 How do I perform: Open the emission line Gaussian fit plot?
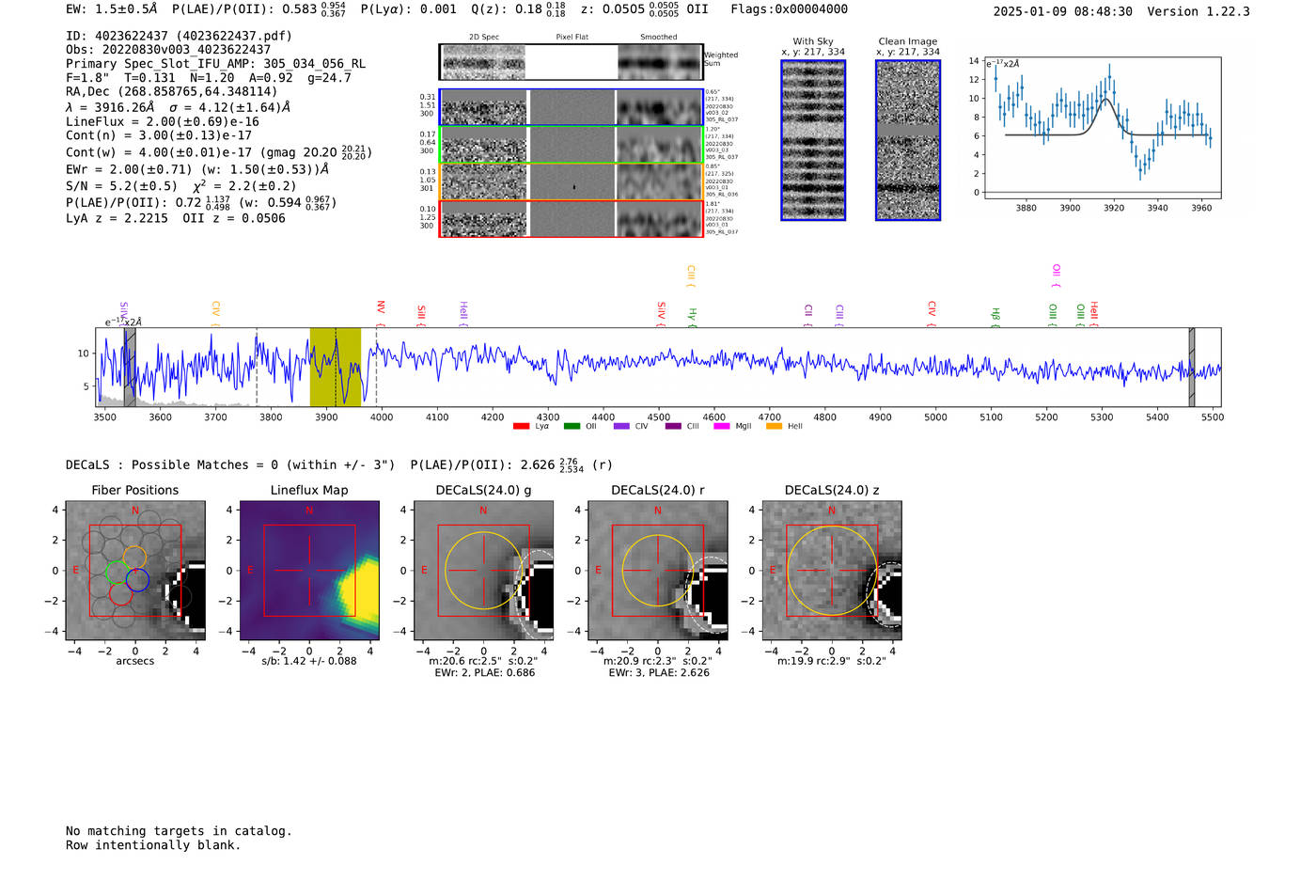pos(1102,128)
